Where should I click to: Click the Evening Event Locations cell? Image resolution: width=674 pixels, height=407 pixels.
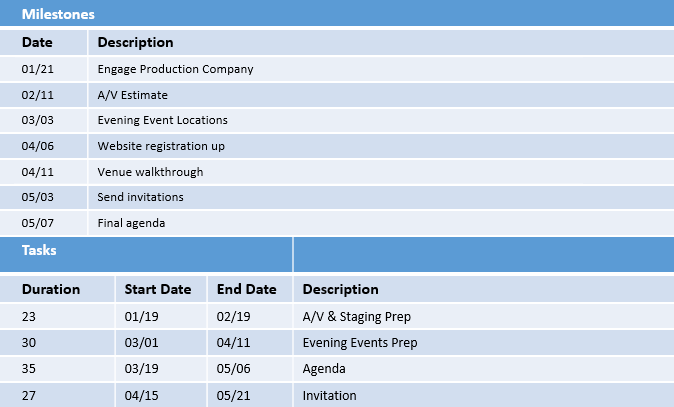(162, 120)
